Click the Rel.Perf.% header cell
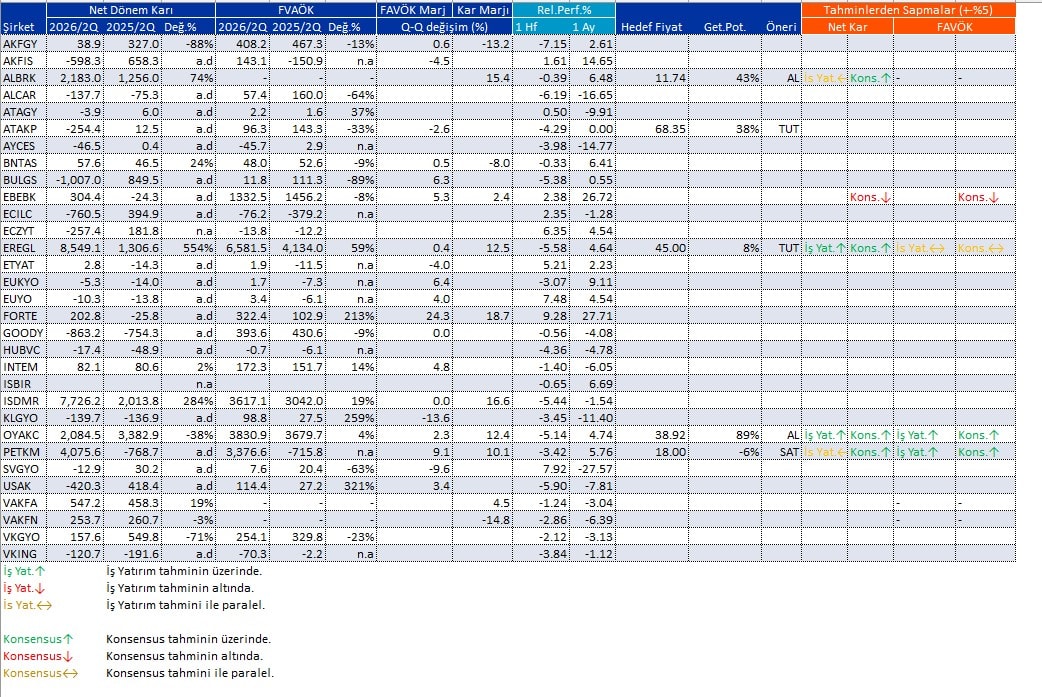 564,10
